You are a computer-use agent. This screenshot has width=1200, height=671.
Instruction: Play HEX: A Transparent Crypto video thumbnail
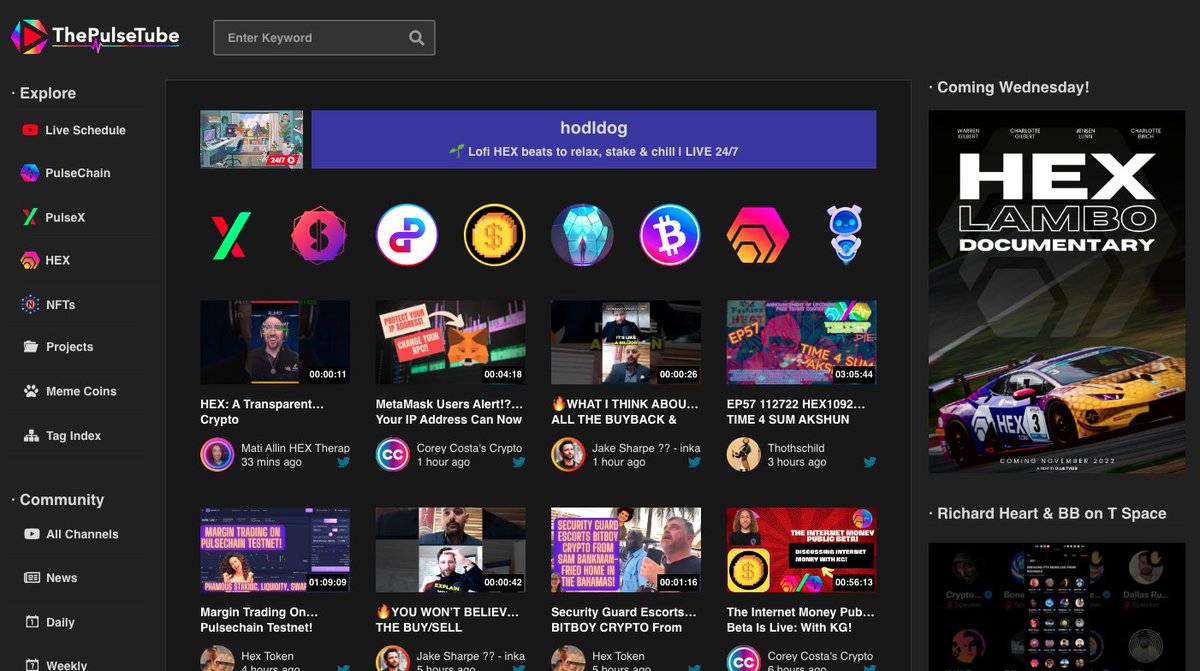pyautogui.click(x=275, y=342)
